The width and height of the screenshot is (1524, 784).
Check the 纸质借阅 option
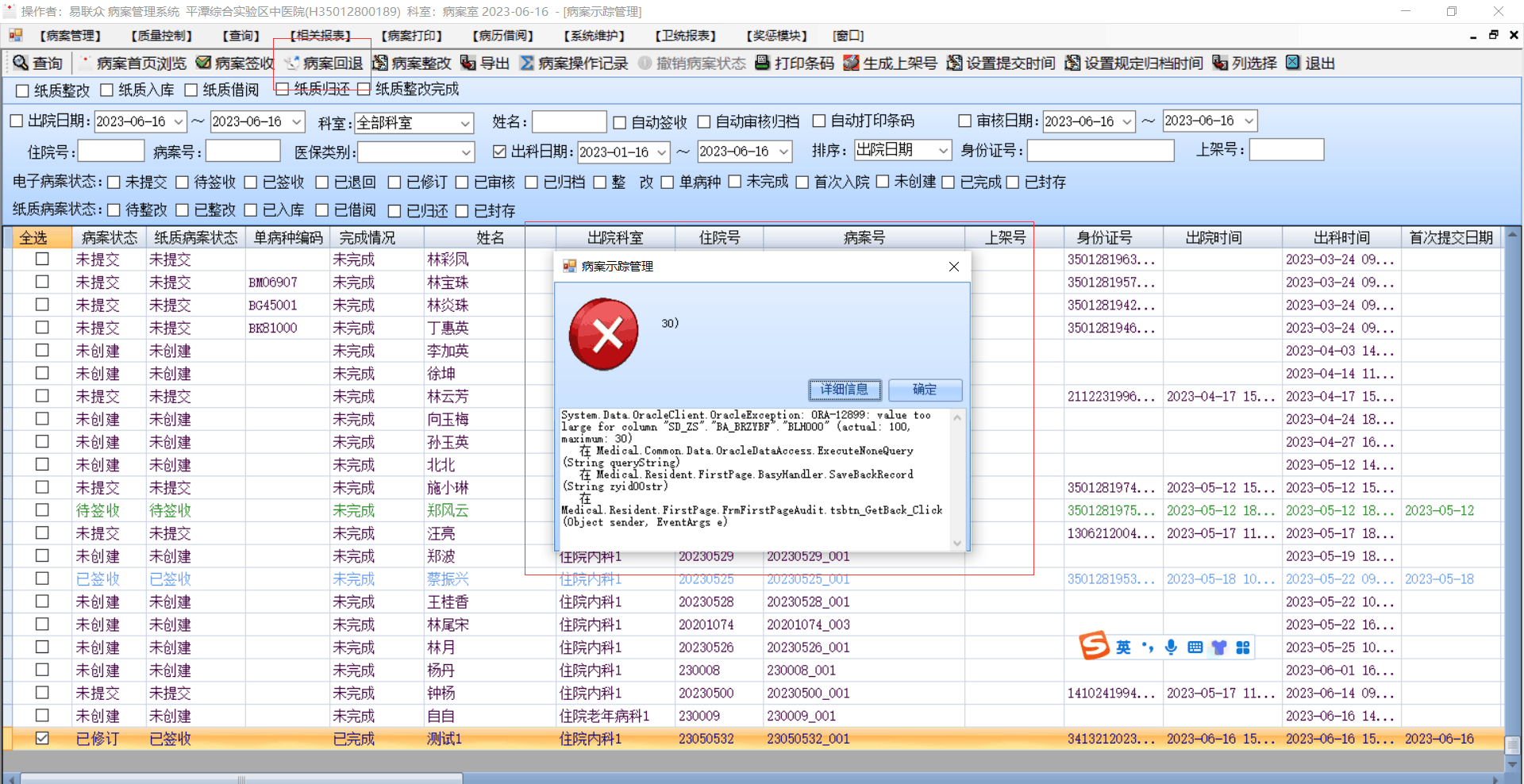[190, 90]
